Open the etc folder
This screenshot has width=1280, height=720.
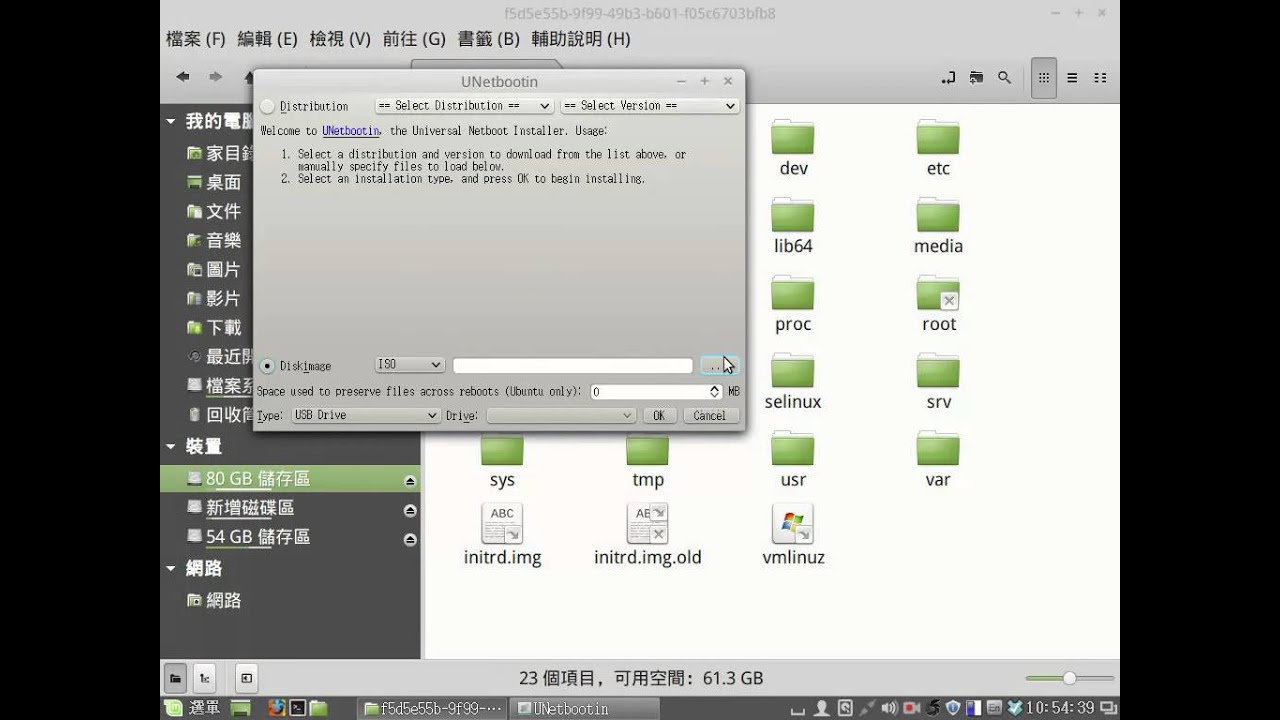pyautogui.click(x=938, y=147)
